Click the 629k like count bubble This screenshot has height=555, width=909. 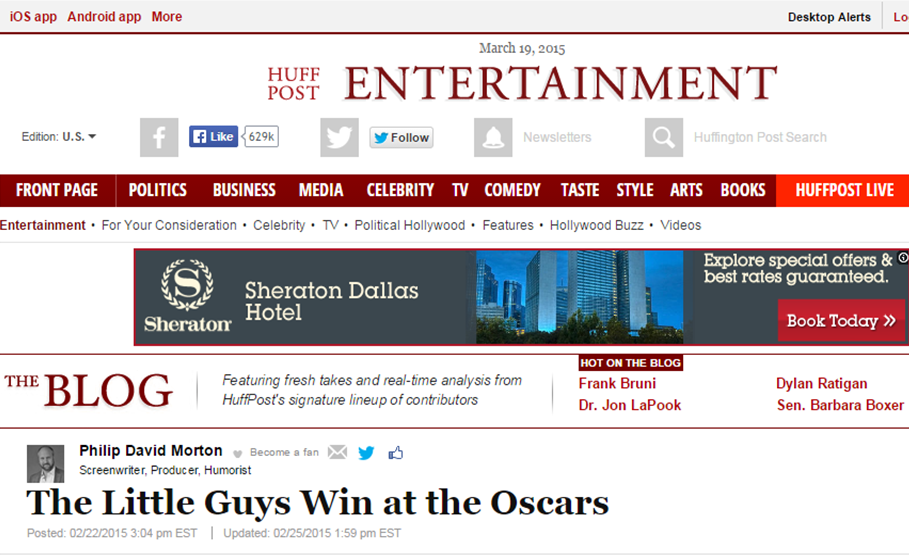(x=261, y=136)
